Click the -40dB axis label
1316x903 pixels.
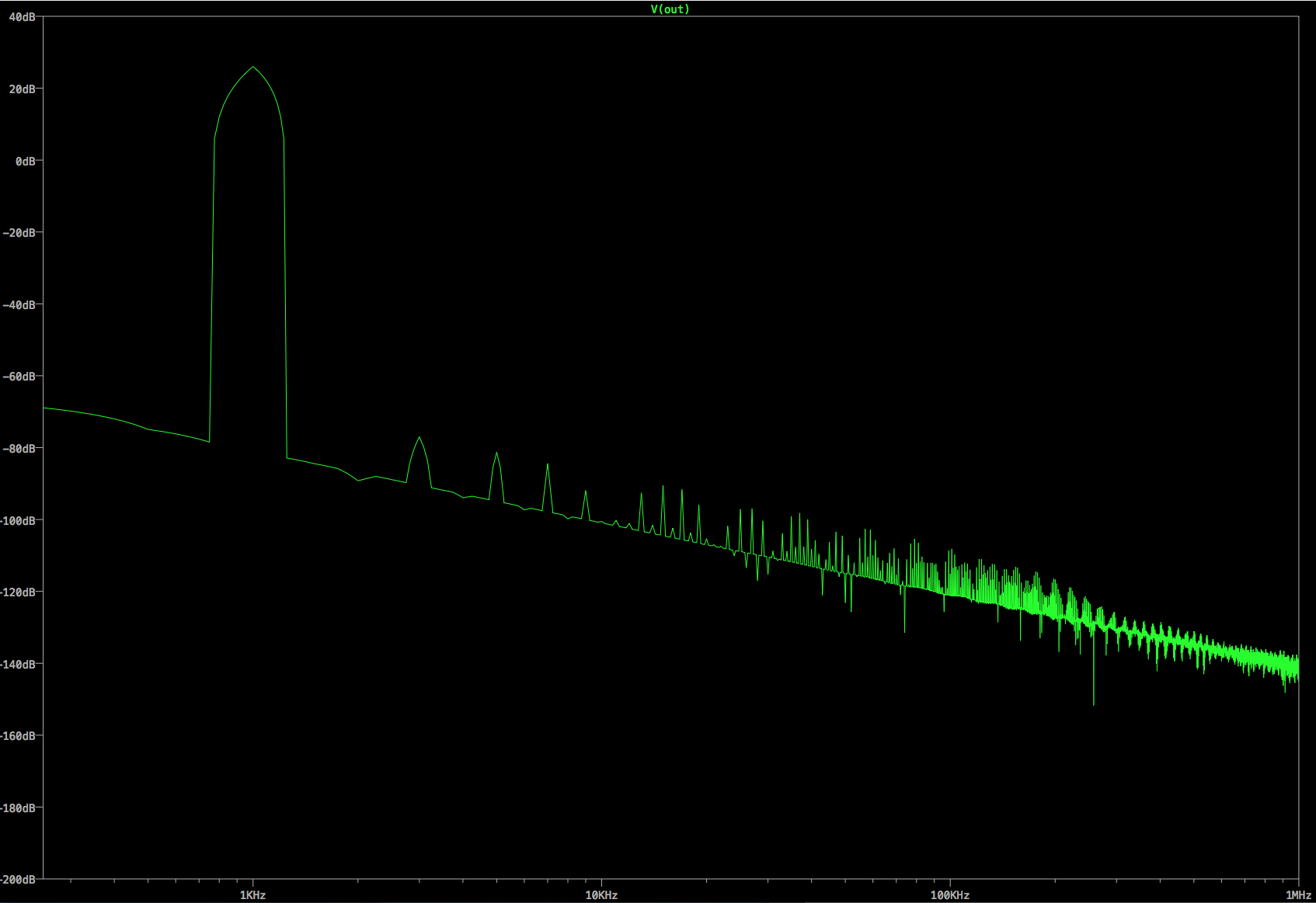pyautogui.click(x=19, y=305)
